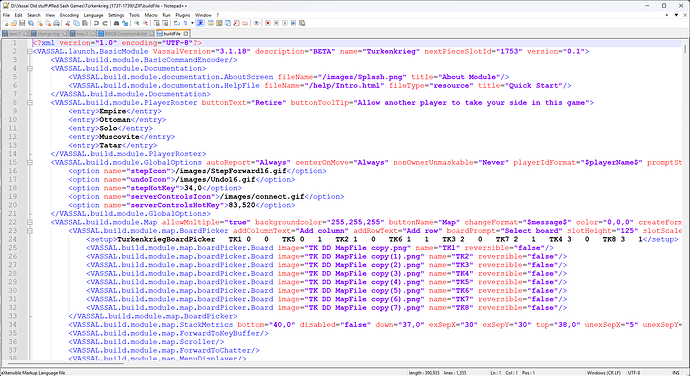Click the Copy toolbar icon

point(76,23)
